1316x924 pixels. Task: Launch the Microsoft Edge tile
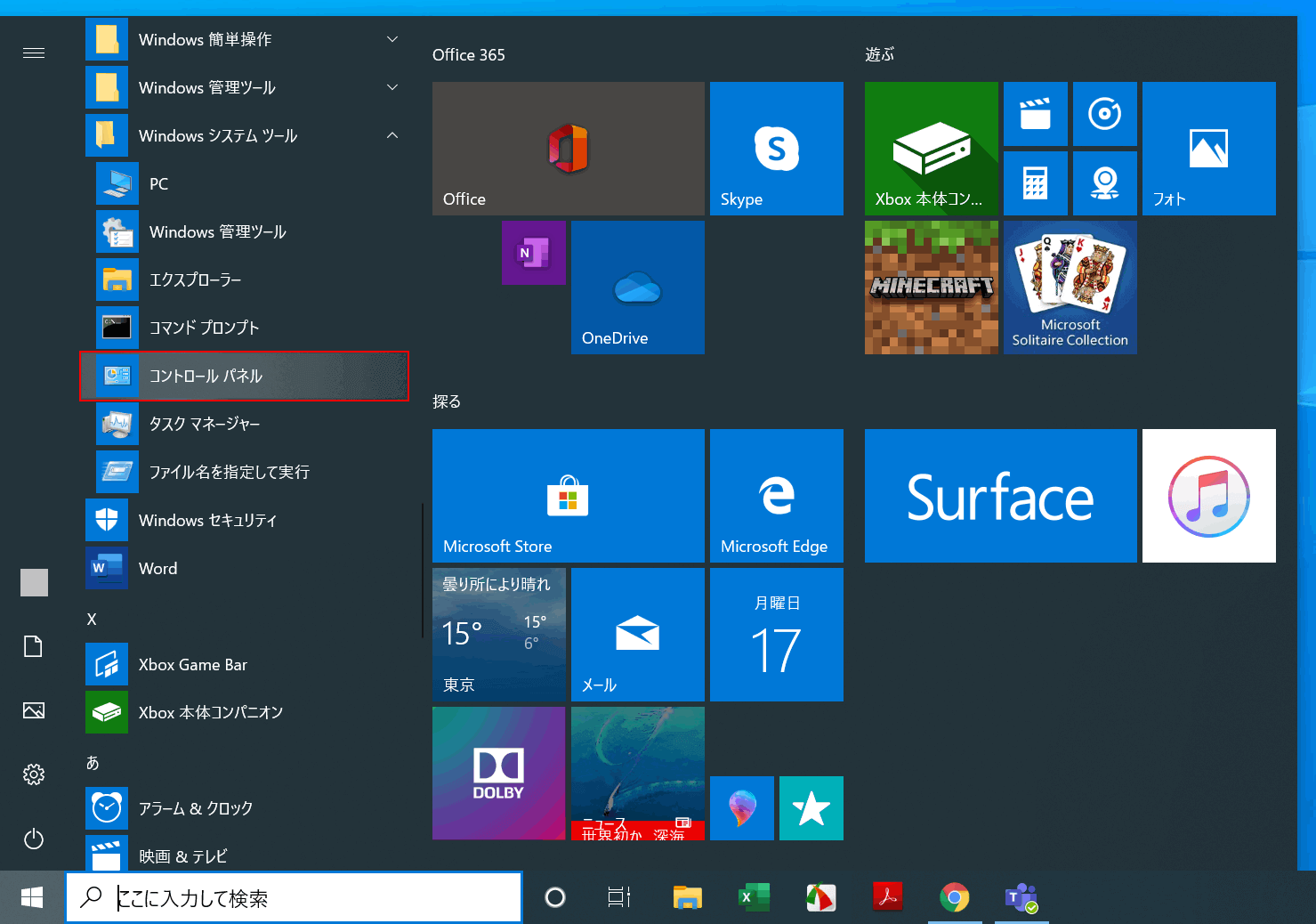click(776, 496)
